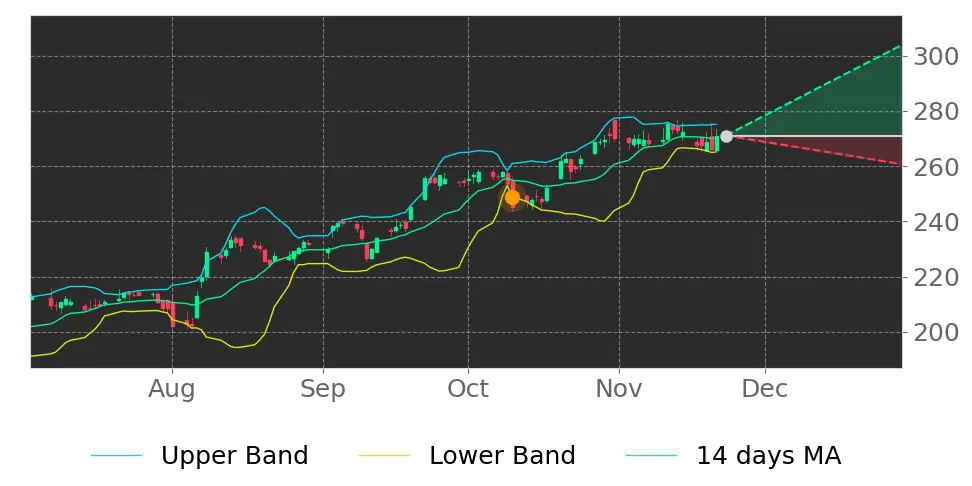The width and height of the screenshot is (972, 486).
Task: Click the green 14 days MA legend line
Action: (652, 456)
